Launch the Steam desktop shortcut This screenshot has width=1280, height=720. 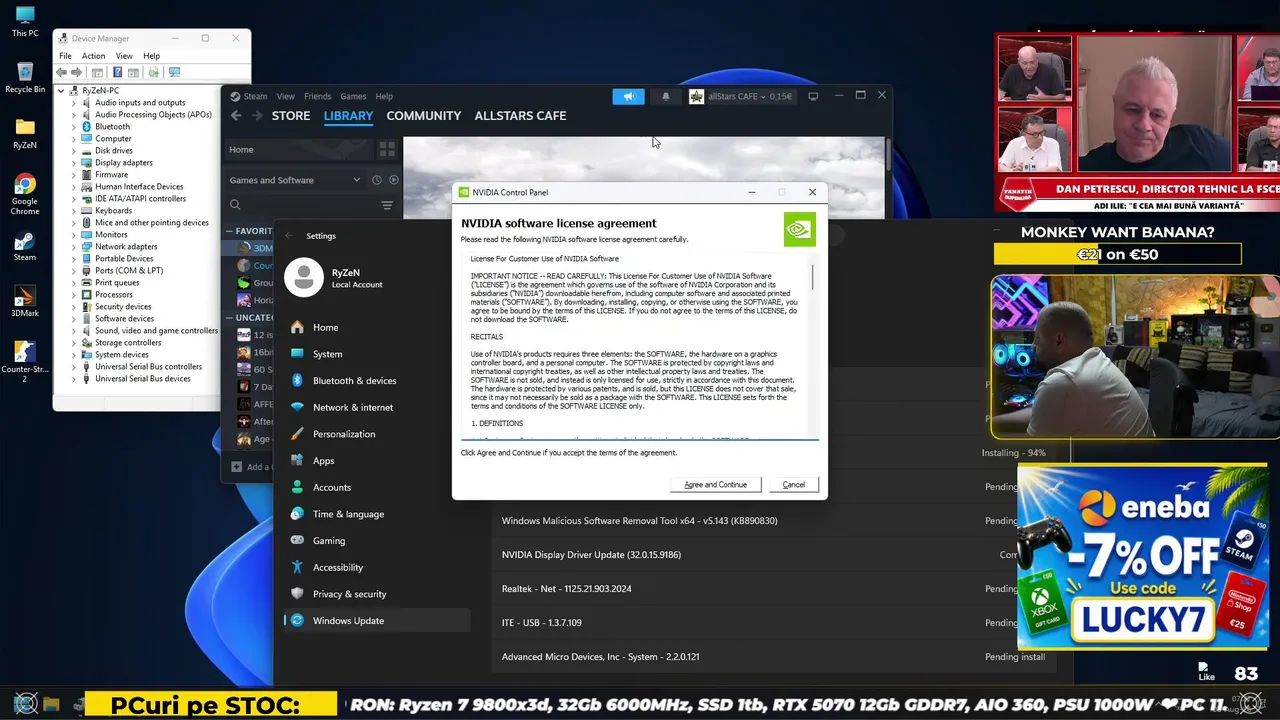click(25, 245)
